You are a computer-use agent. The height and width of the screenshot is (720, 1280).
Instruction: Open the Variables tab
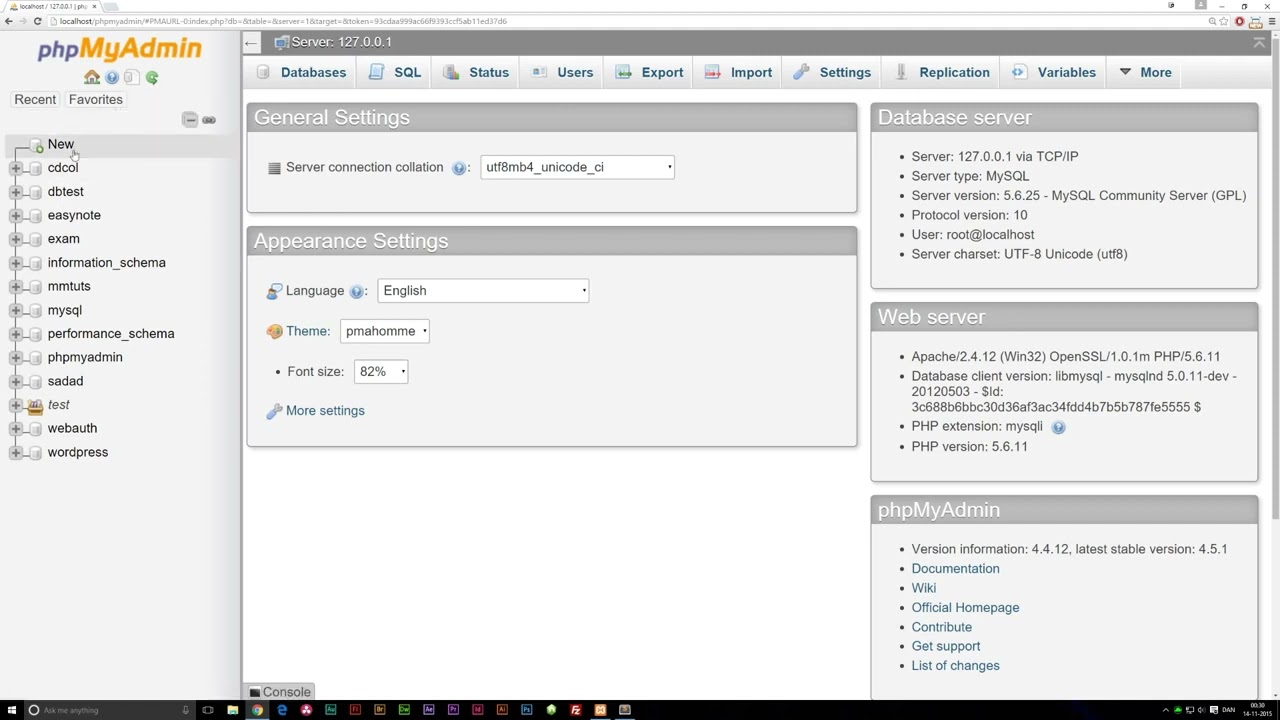pyautogui.click(x=1054, y=72)
